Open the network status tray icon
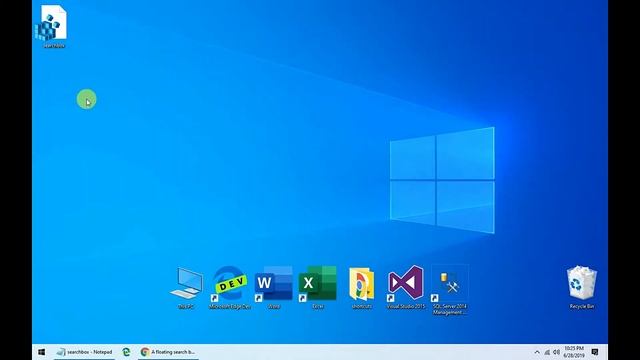The height and width of the screenshot is (360, 640). coord(547,352)
